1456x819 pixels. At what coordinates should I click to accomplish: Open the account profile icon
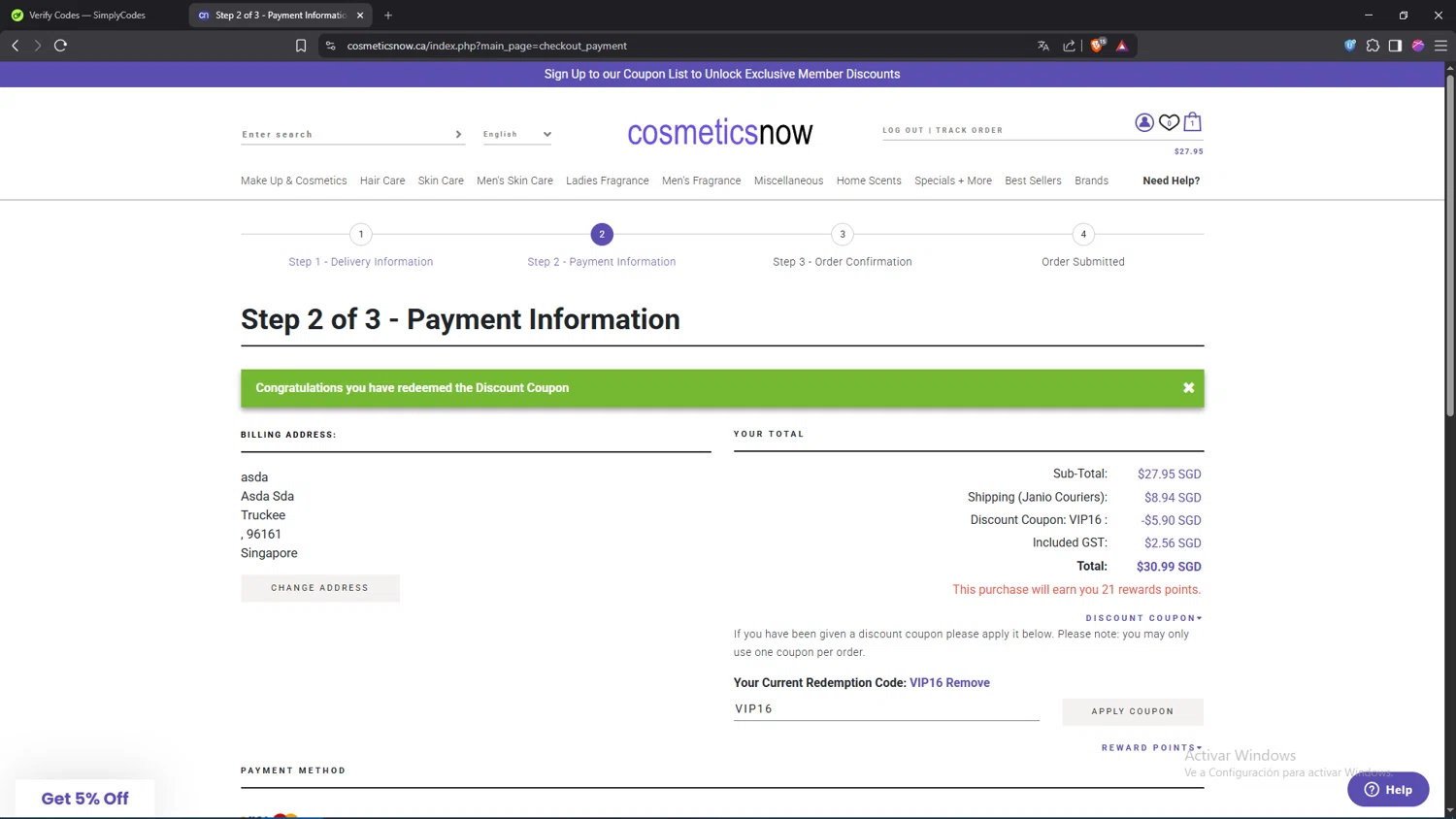point(1144,122)
